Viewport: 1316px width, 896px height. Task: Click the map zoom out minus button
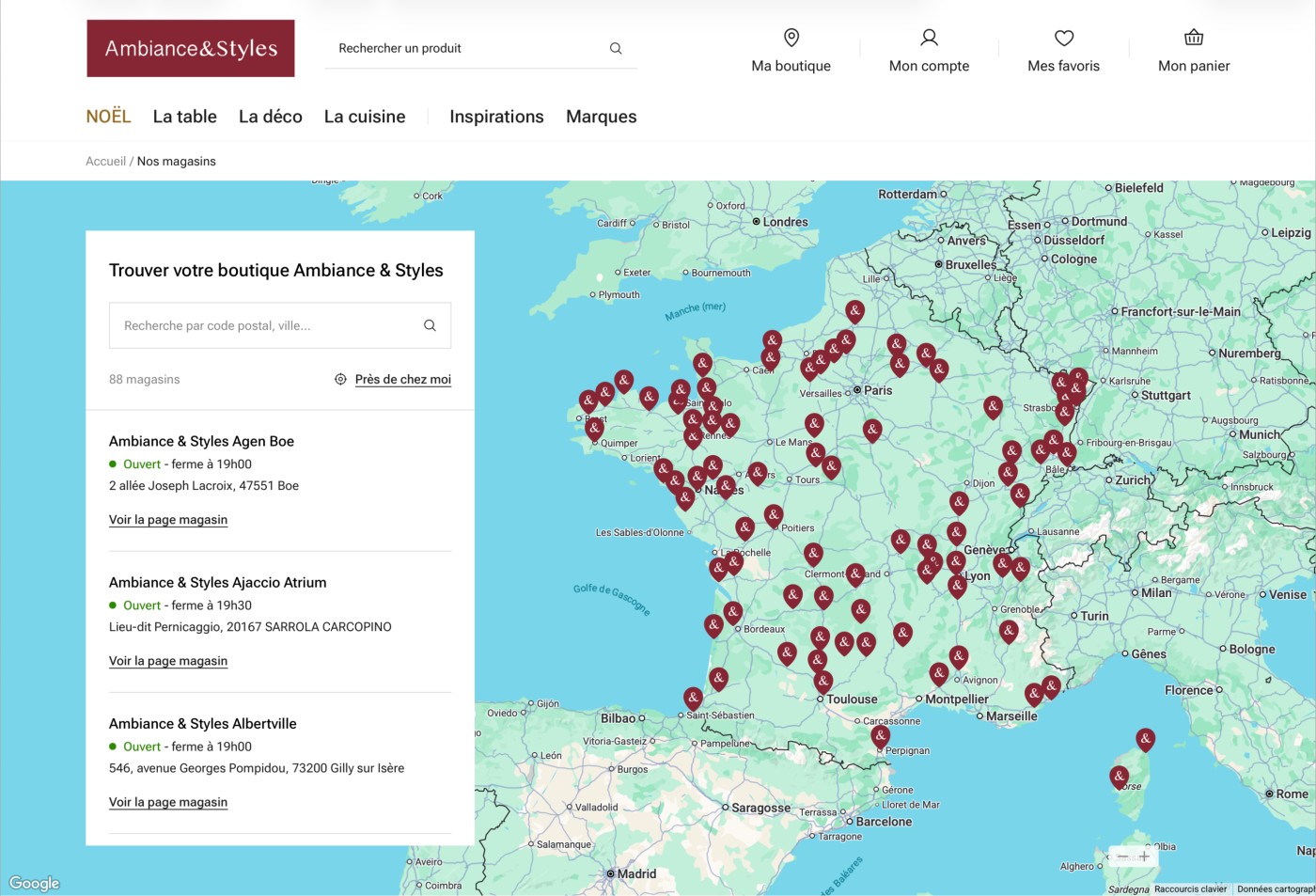pyautogui.click(x=1122, y=857)
